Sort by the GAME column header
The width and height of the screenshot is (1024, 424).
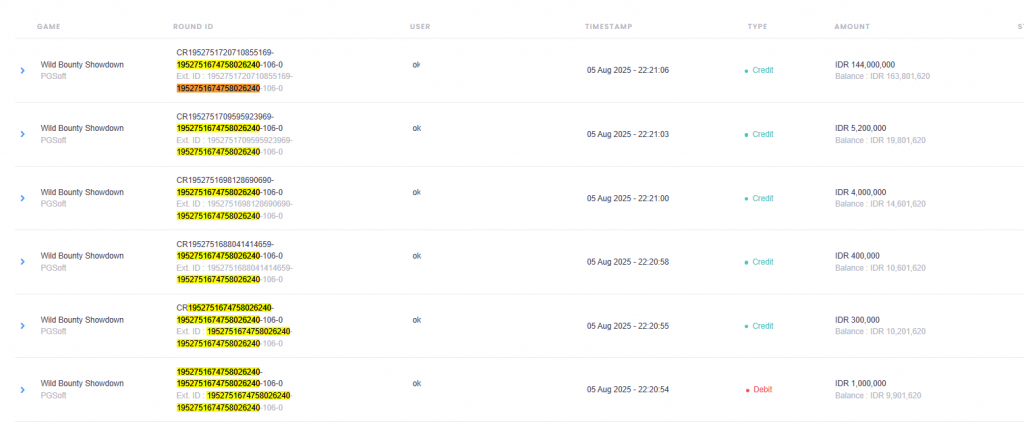coord(49,27)
